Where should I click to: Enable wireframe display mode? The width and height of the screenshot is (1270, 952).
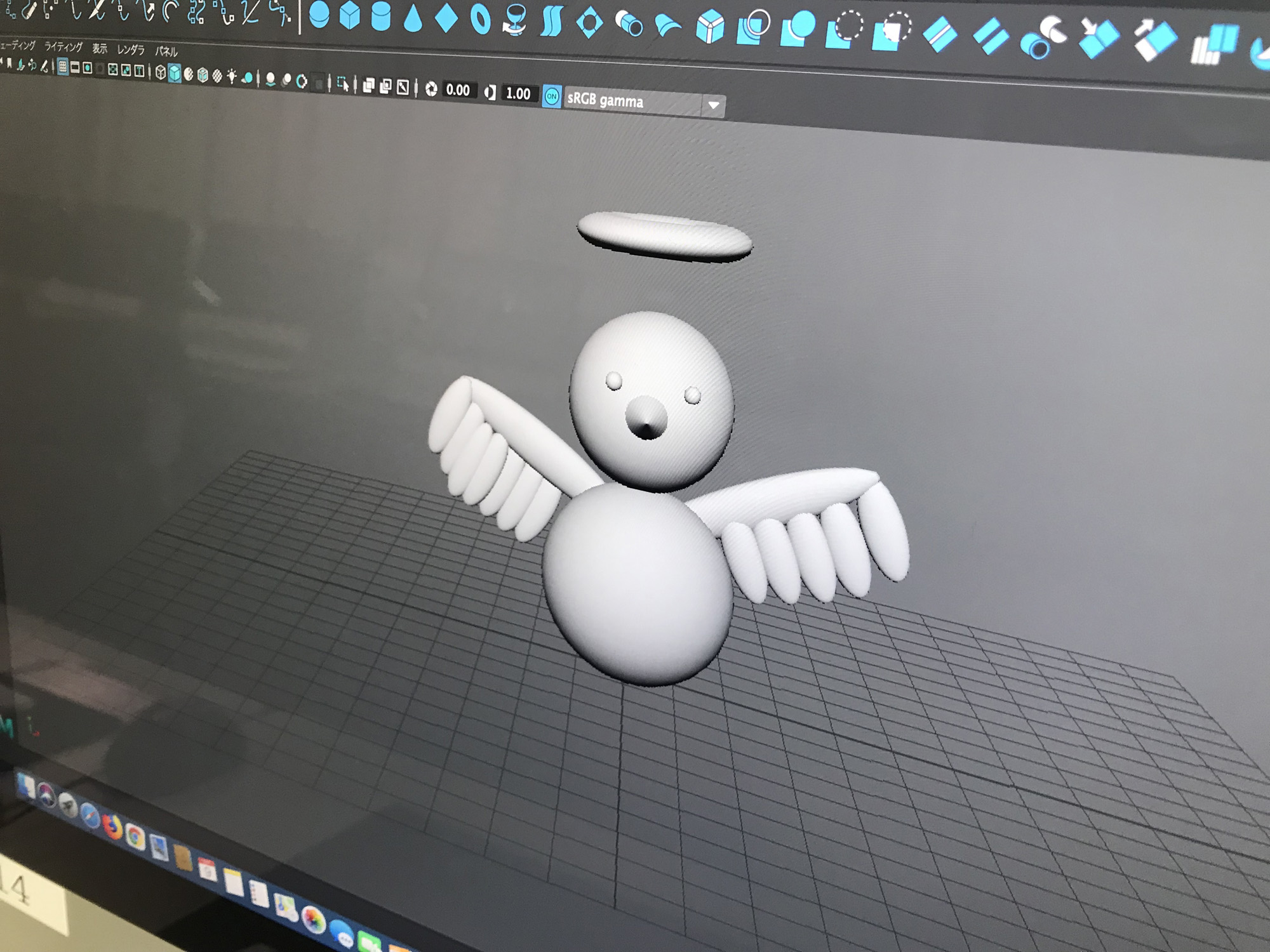coord(161,72)
